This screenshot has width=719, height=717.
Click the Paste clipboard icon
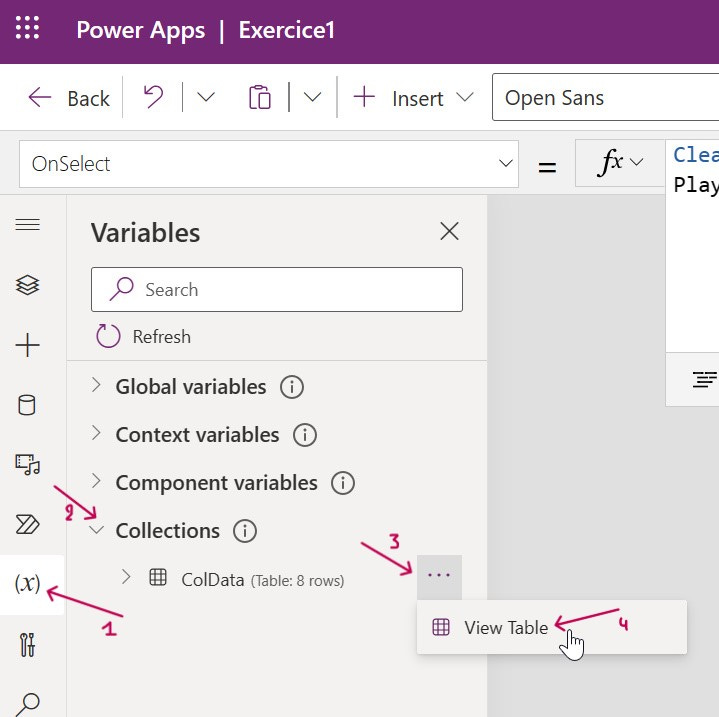point(260,97)
